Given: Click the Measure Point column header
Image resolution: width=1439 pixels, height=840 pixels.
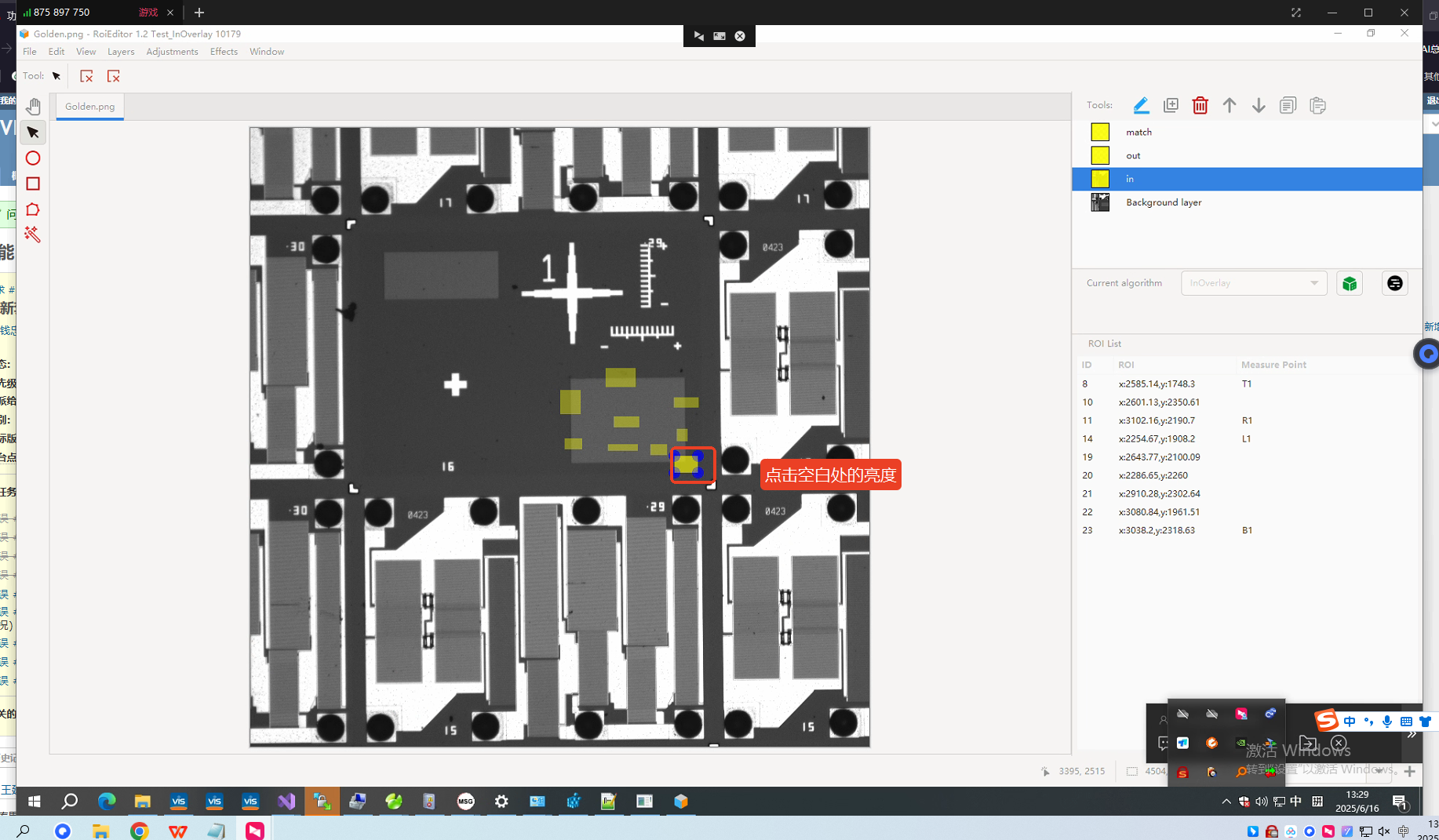Looking at the screenshot, I should (x=1273, y=365).
